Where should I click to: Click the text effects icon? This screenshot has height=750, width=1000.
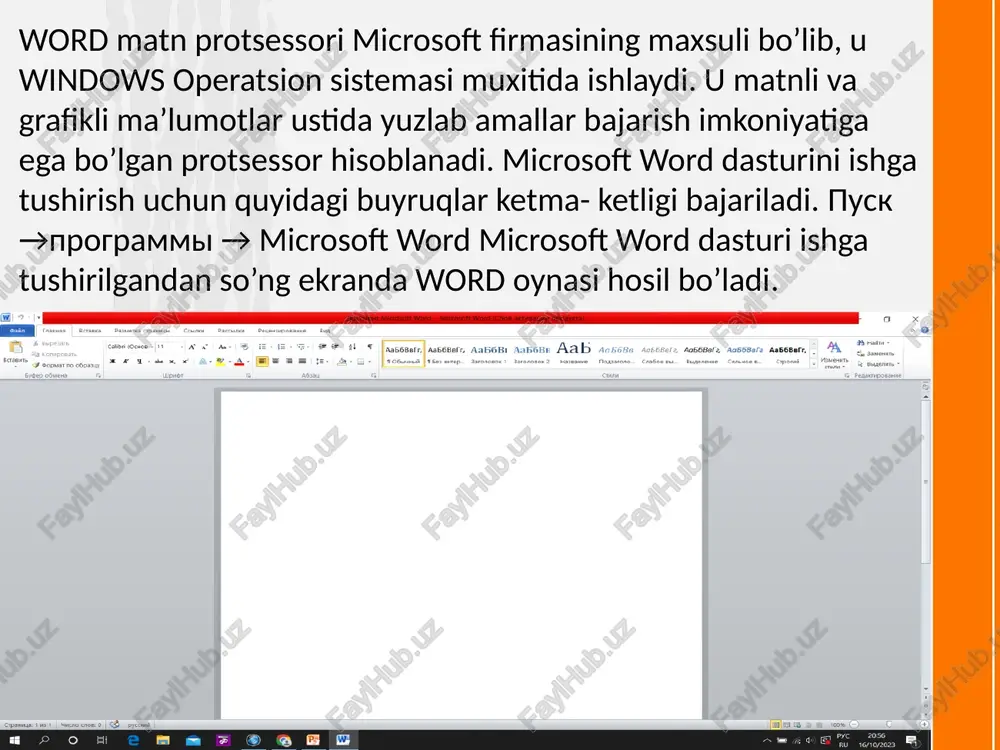pyautogui.click(x=203, y=362)
